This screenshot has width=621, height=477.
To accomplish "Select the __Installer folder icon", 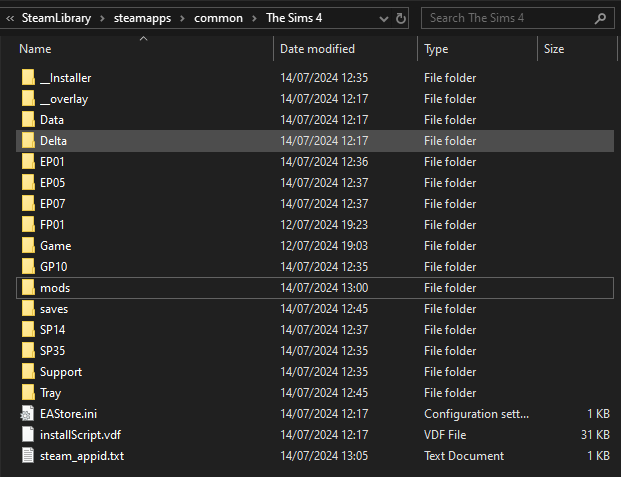I will pos(27,78).
